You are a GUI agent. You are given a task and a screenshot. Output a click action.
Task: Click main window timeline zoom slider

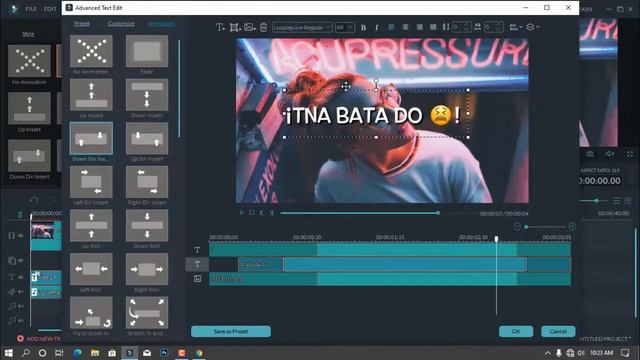[x=594, y=201]
